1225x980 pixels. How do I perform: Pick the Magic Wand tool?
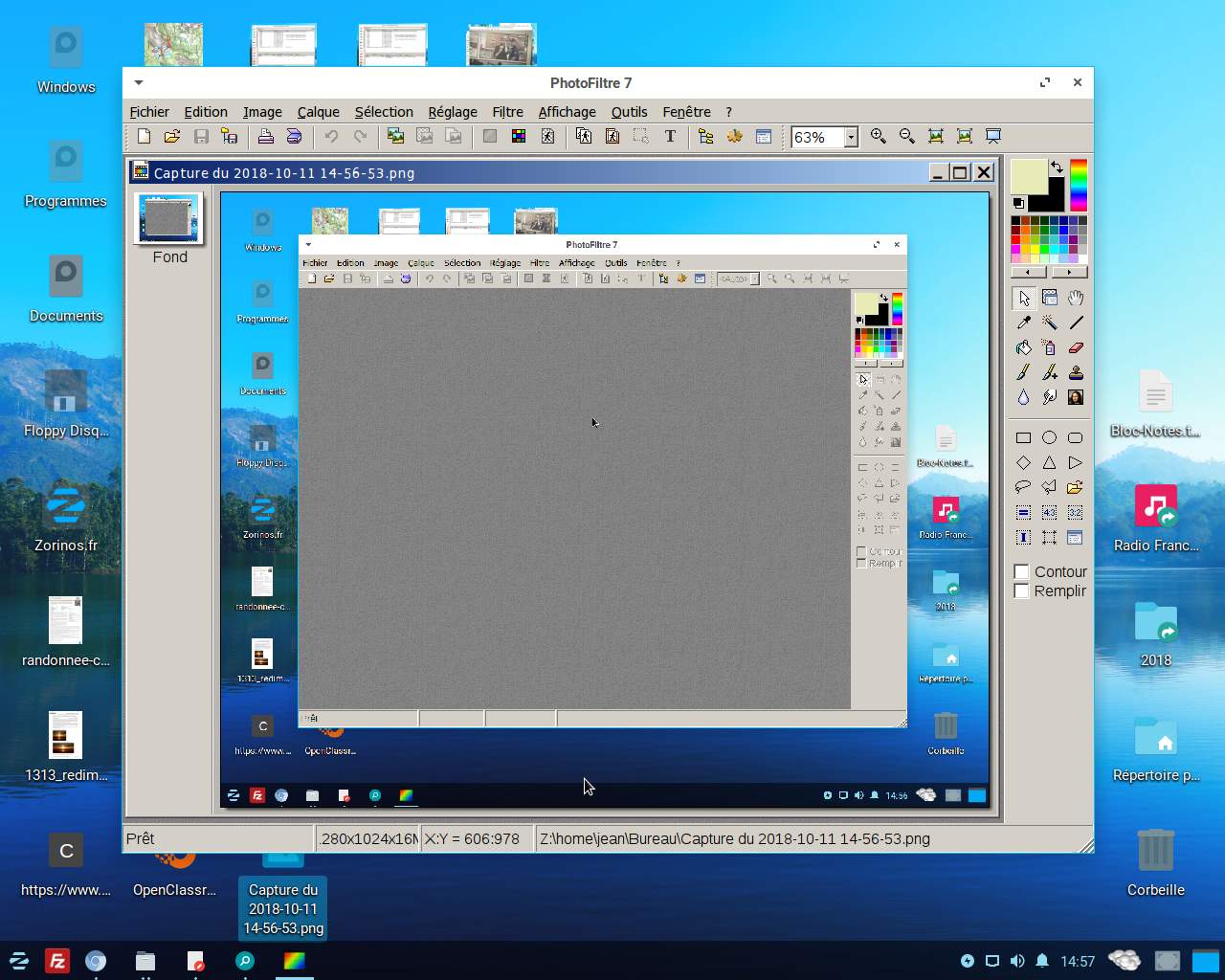(1049, 323)
